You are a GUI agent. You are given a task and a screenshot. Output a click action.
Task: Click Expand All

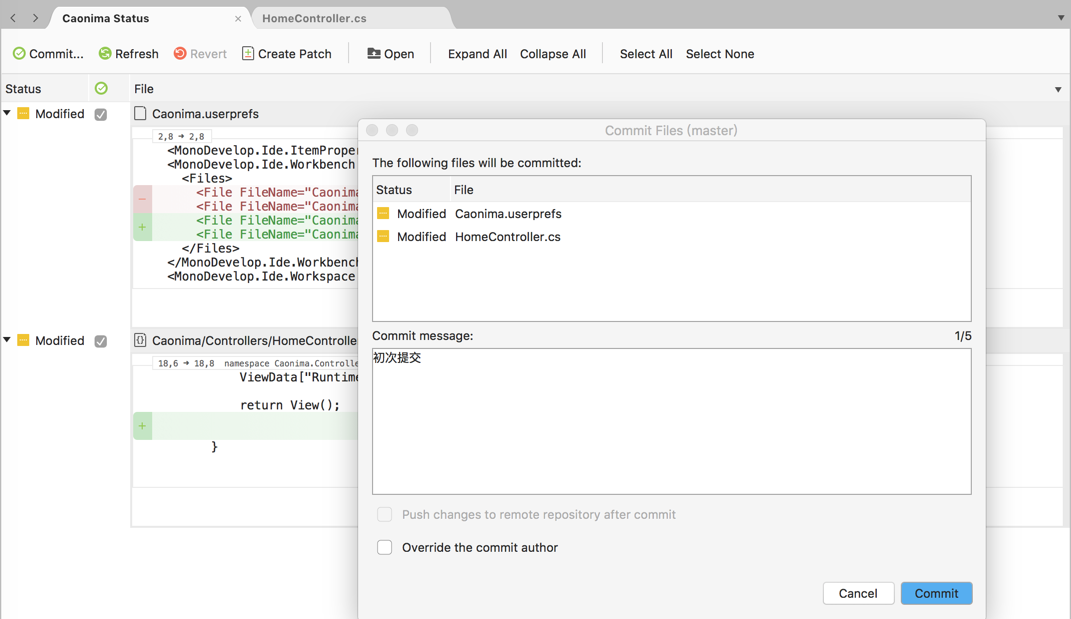click(x=477, y=54)
